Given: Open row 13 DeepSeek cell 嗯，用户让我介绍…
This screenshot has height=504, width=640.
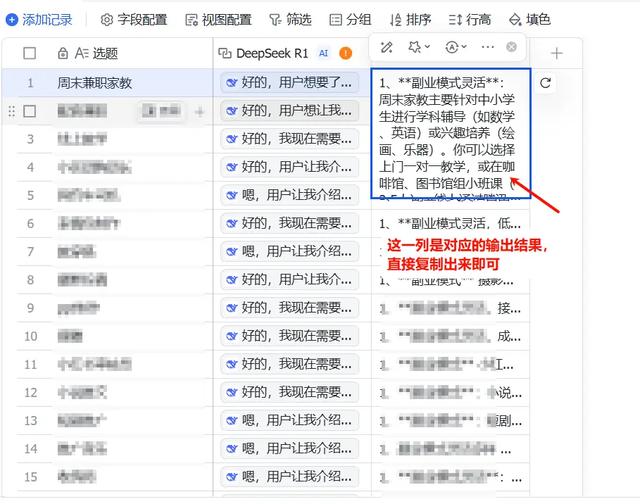Looking at the screenshot, I should (x=290, y=421).
